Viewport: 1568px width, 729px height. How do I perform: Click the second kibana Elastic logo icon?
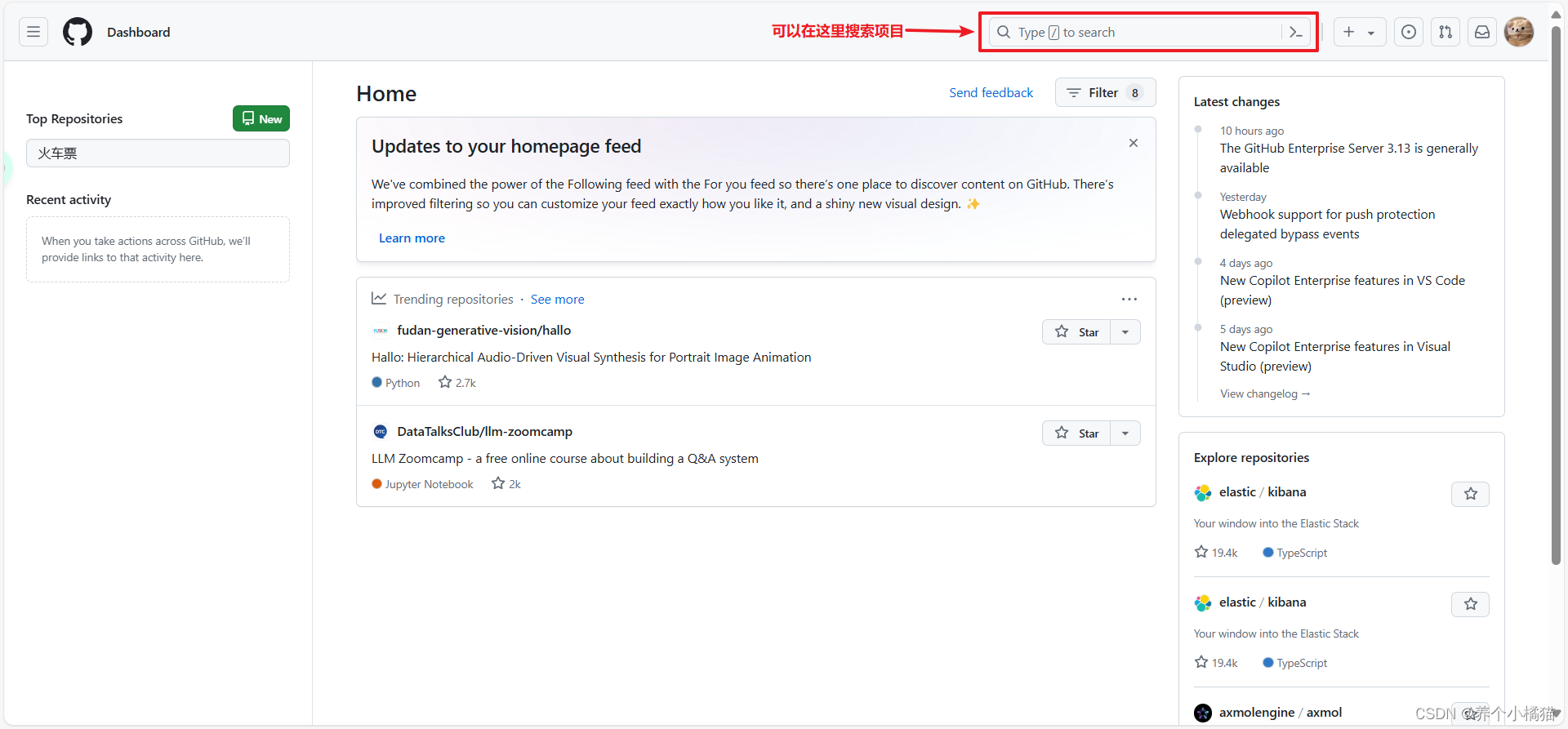1203,602
